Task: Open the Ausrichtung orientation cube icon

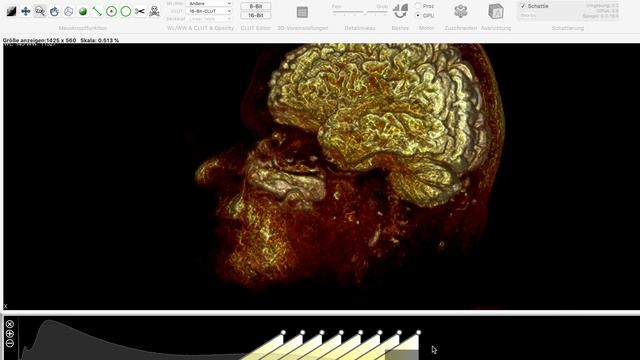Action: (496, 11)
